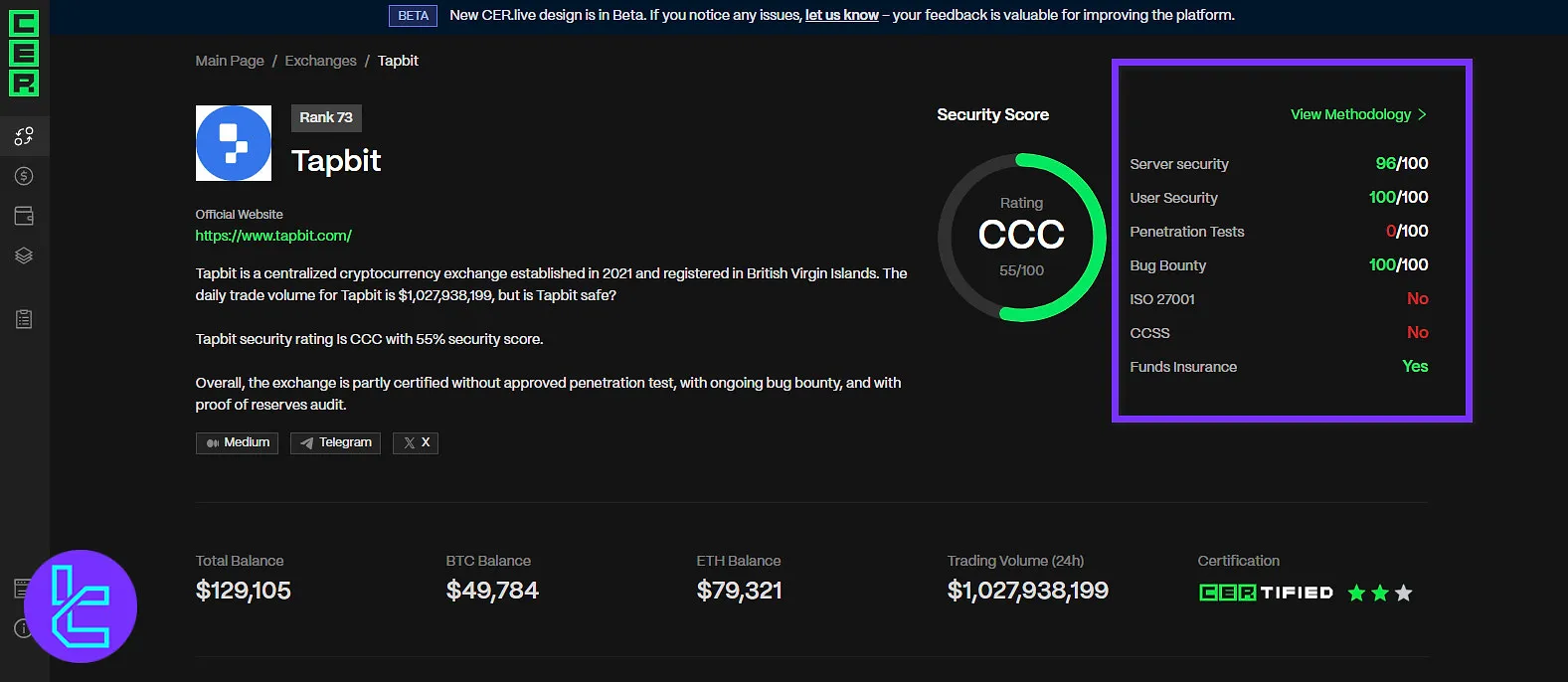Click the purple floating logo badge
The height and width of the screenshot is (682, 1568).
81,605
